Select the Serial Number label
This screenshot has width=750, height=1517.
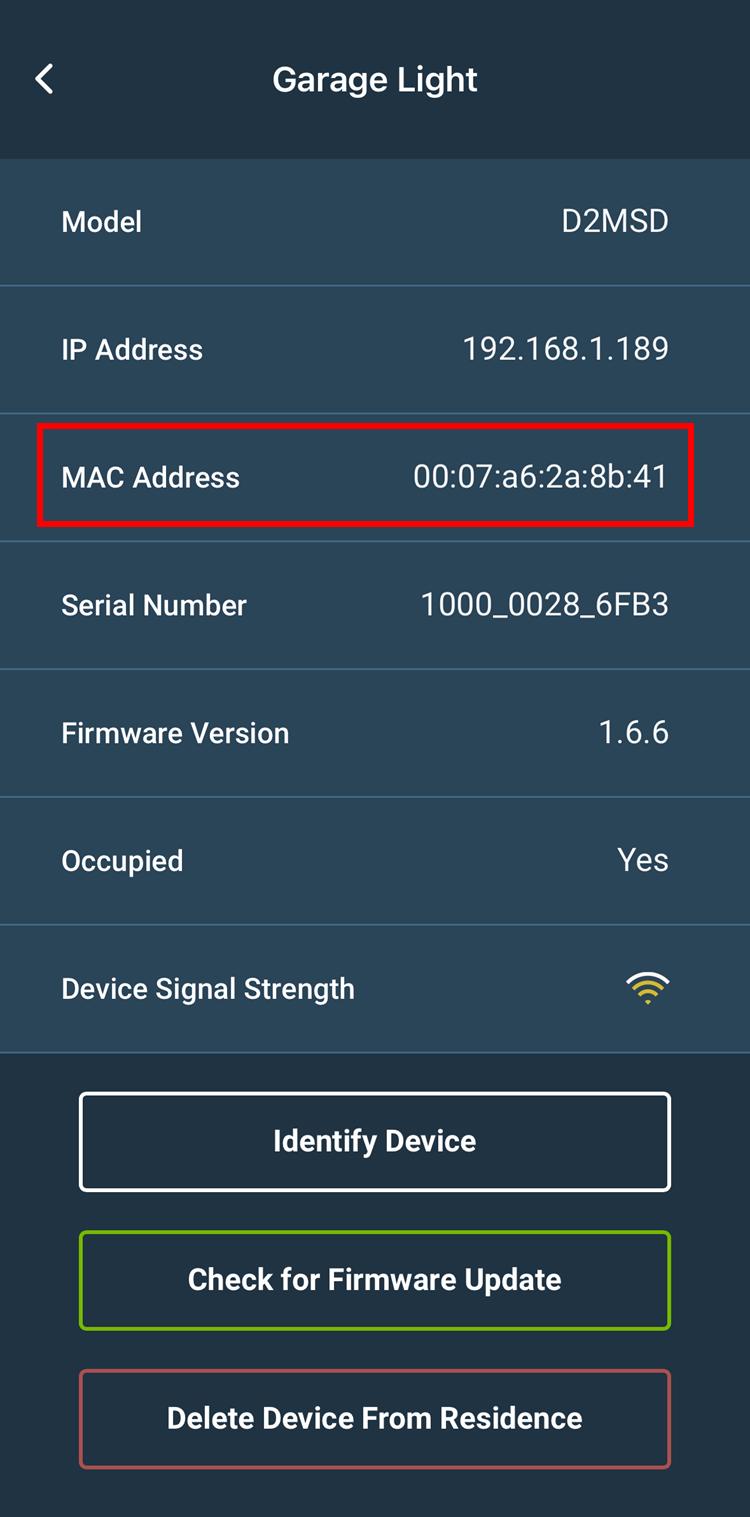[154, 606]
